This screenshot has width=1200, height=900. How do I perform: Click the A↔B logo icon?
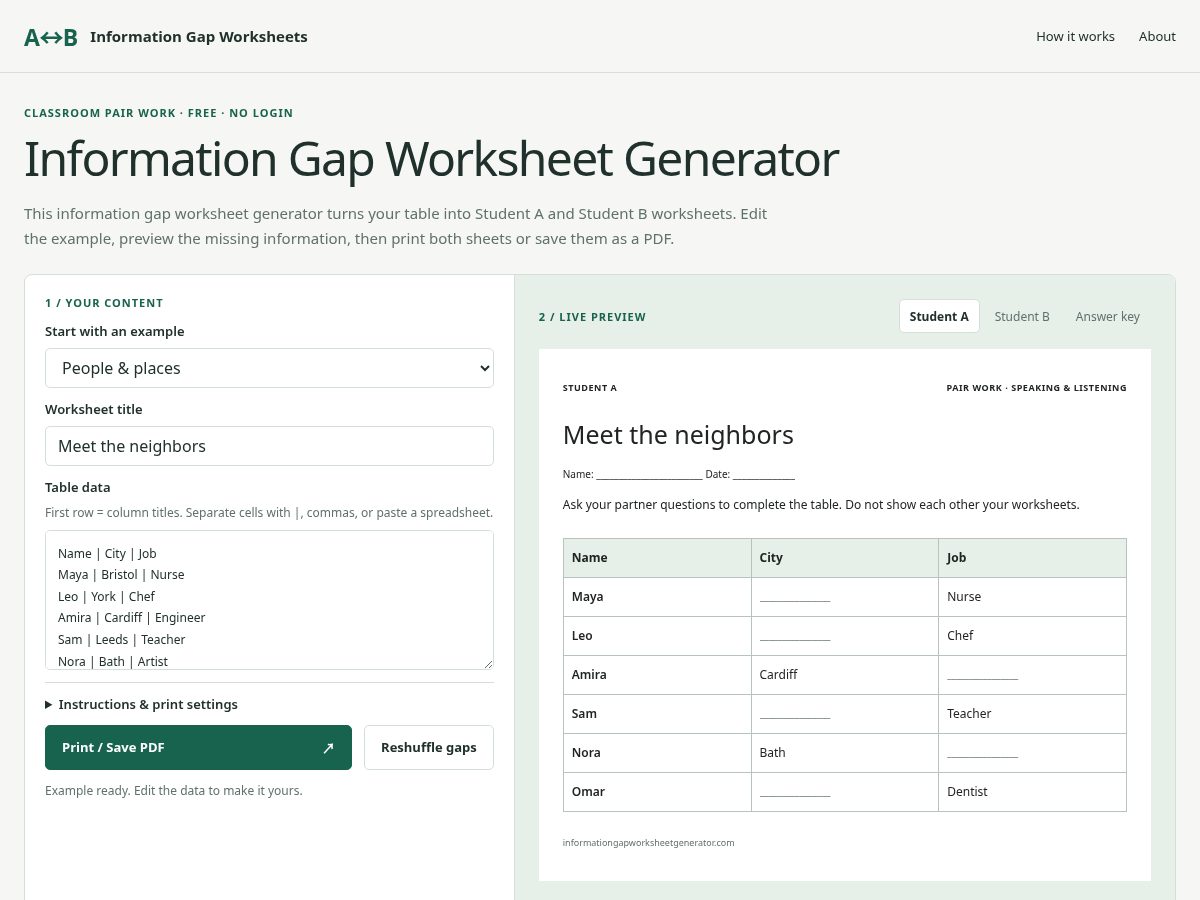[x=51, y=37]
